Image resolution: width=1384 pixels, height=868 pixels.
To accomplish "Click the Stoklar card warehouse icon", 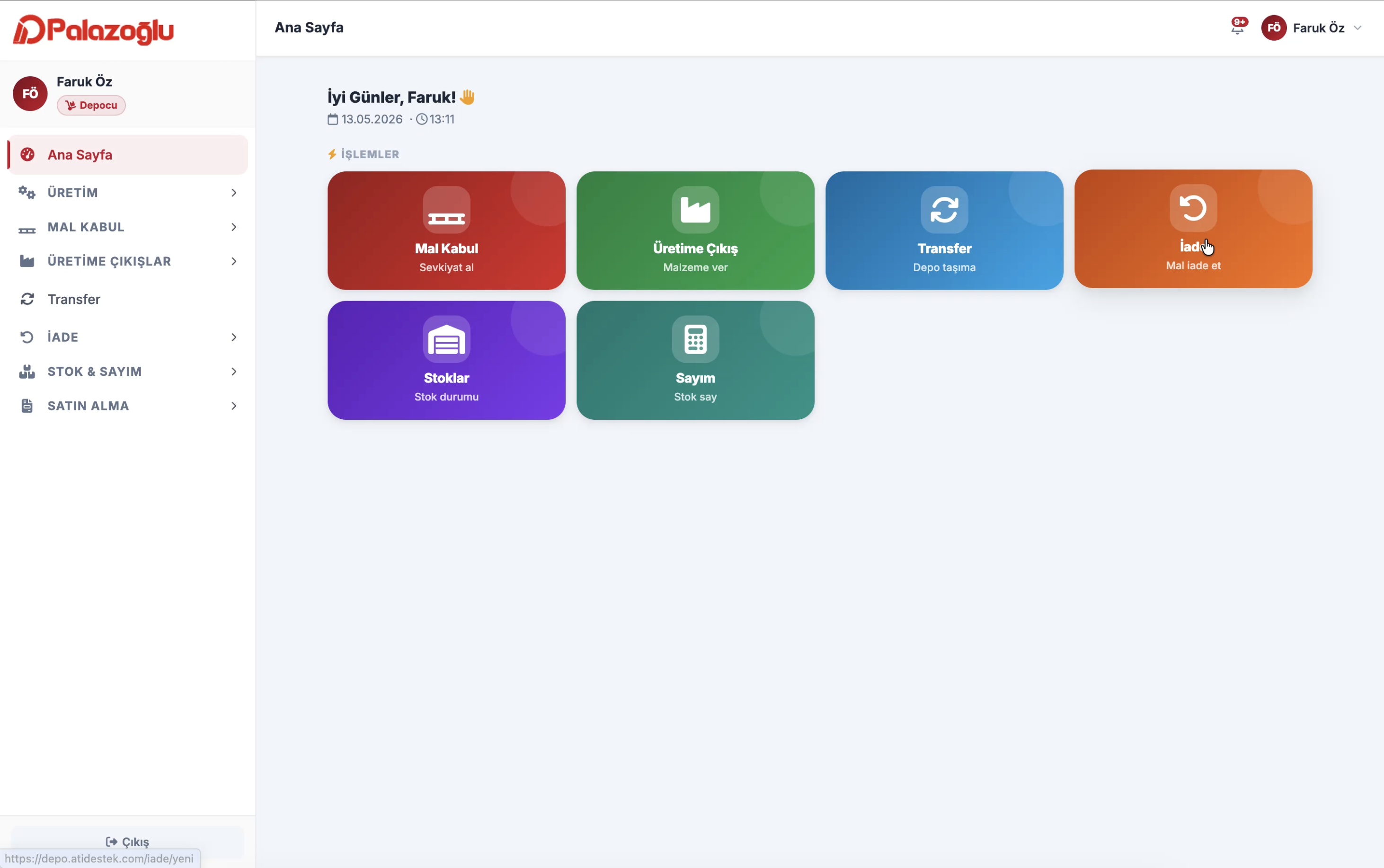I will point(447,339).
